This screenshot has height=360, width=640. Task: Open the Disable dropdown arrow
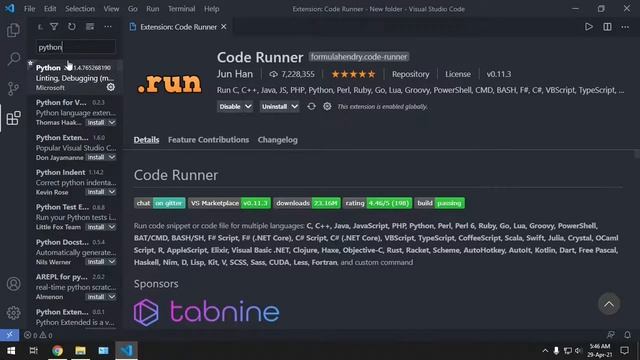click(248, 107)
